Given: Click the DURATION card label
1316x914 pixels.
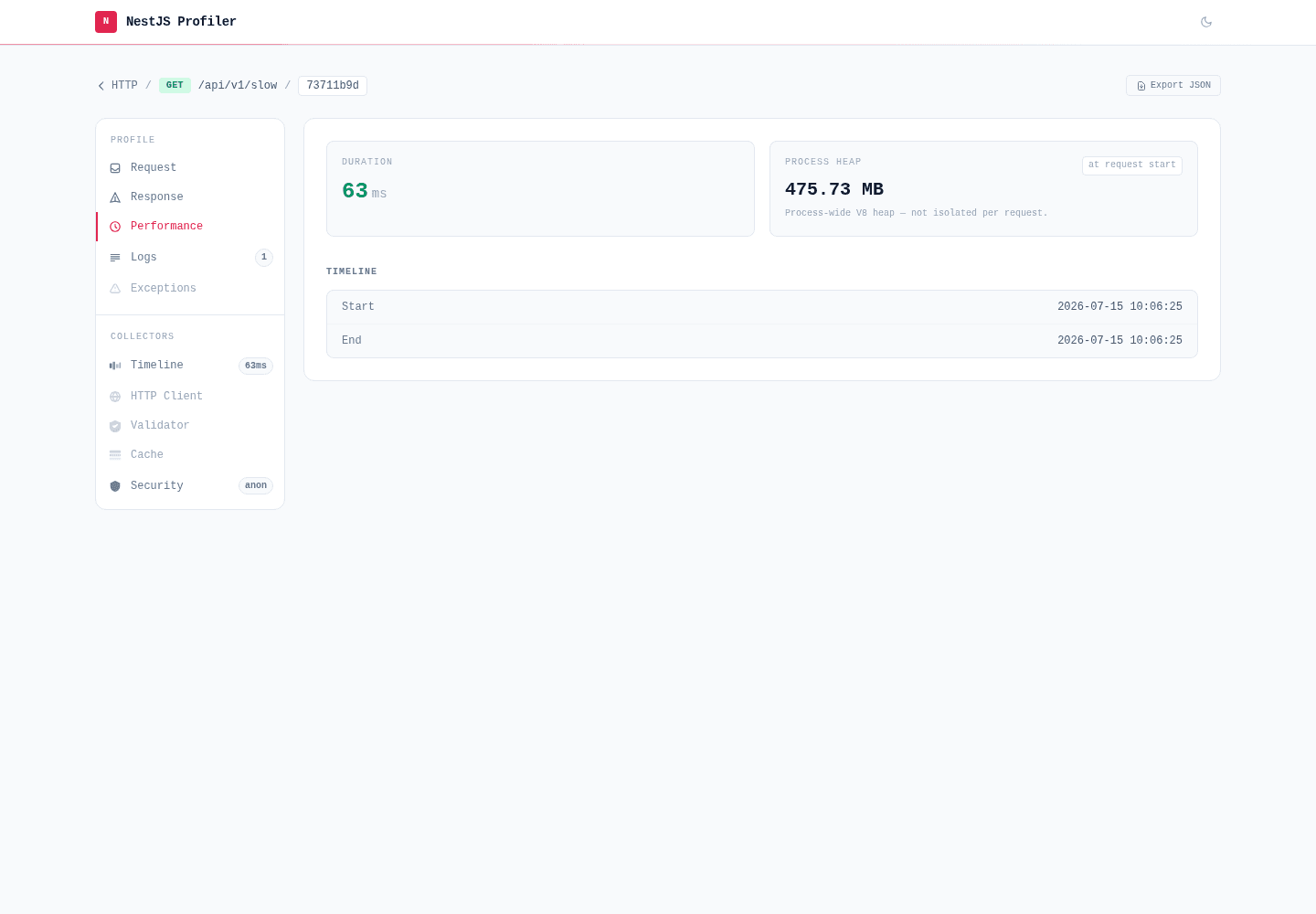Looking at the screenshot, I should (x=367, y=162).
